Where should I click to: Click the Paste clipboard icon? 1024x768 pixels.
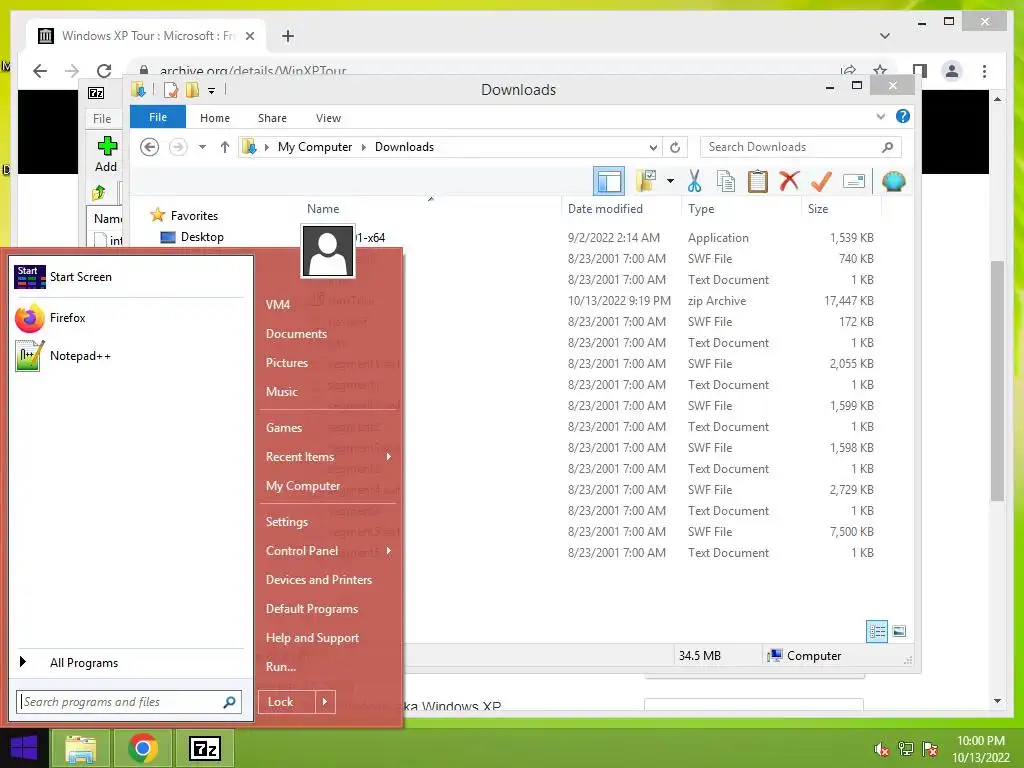pos(758,181)
